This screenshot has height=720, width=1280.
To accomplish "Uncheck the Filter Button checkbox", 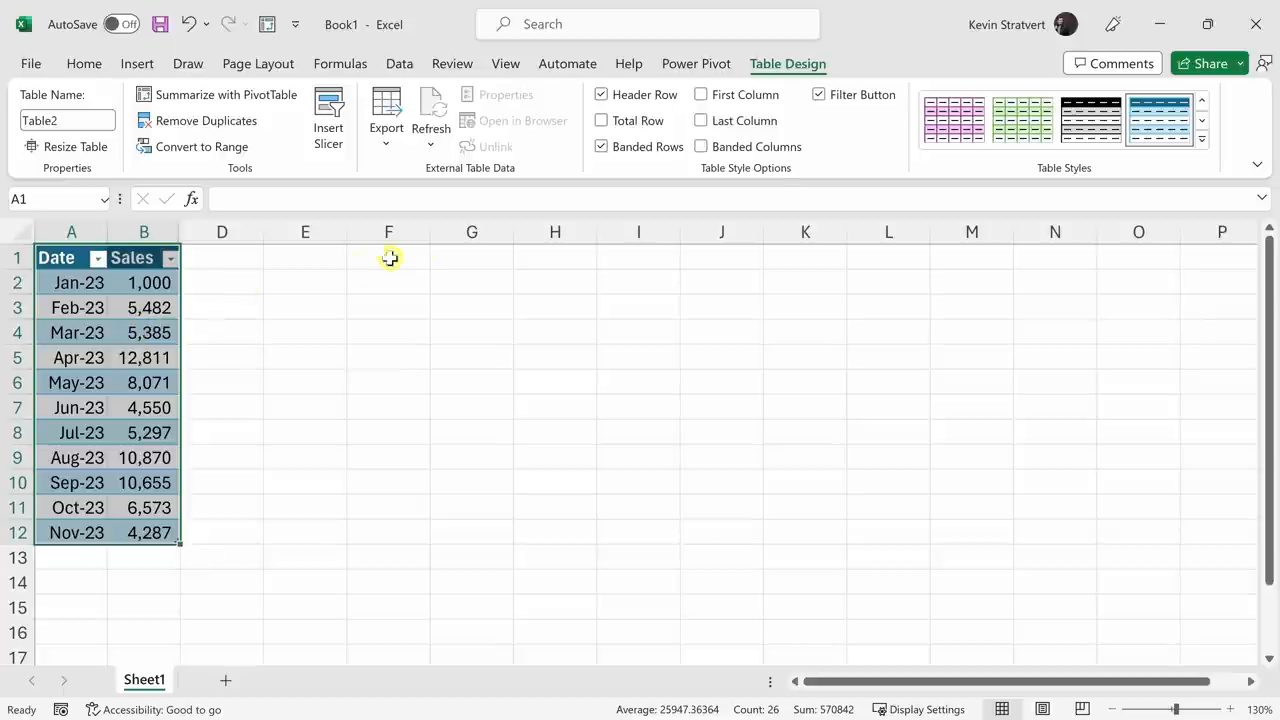I will click(x=819, y=94).
